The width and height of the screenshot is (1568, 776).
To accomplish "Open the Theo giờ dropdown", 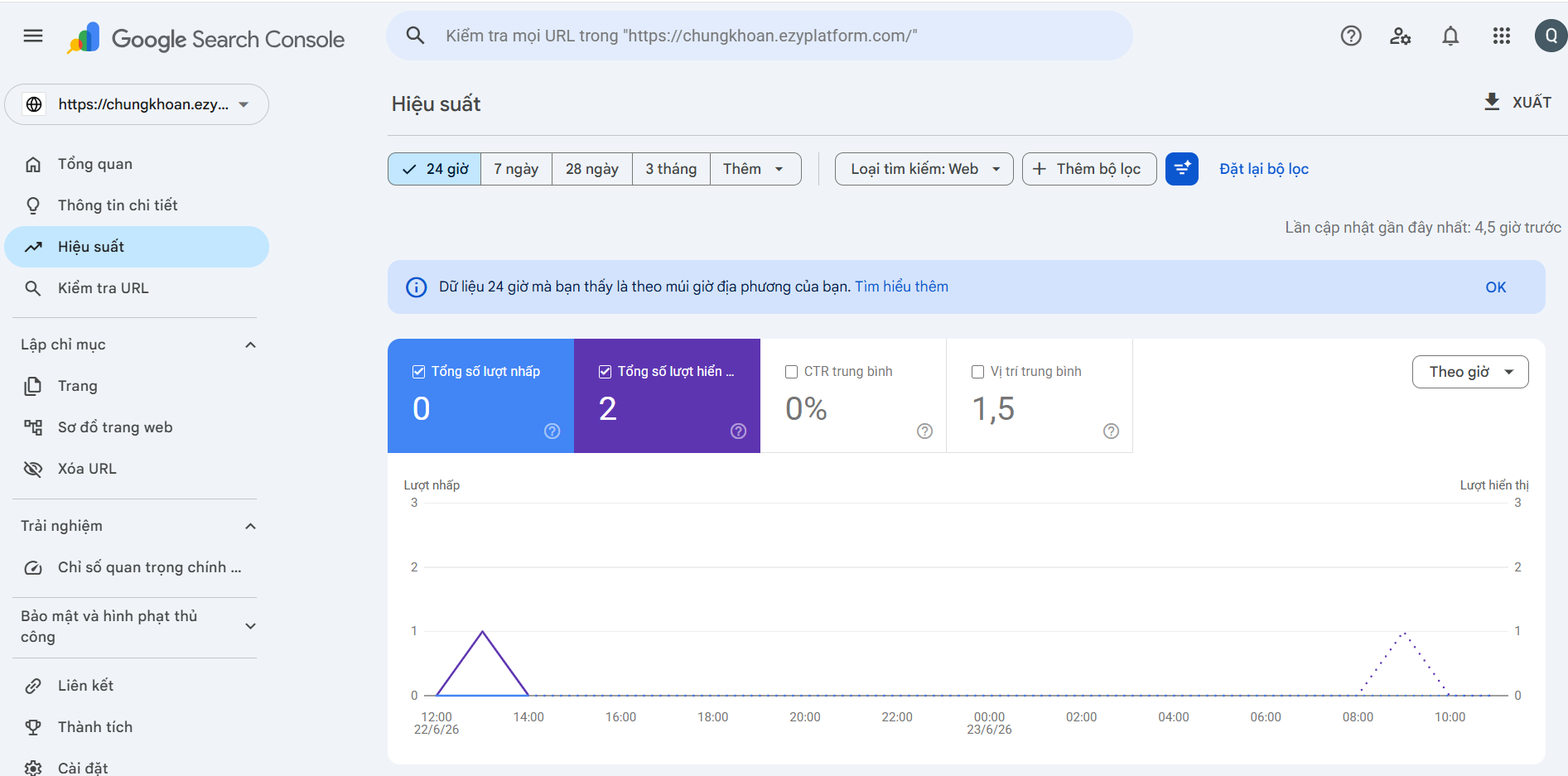I will (1470, 372).
